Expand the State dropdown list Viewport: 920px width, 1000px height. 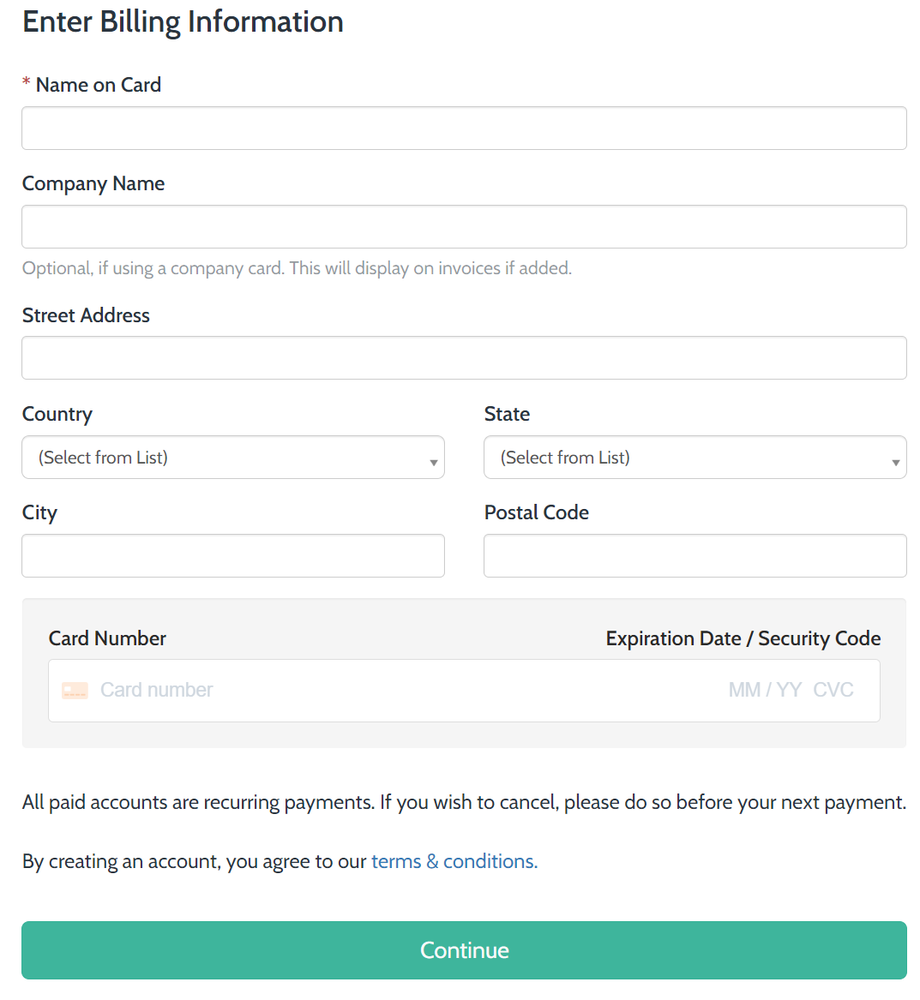pos(695,458)
